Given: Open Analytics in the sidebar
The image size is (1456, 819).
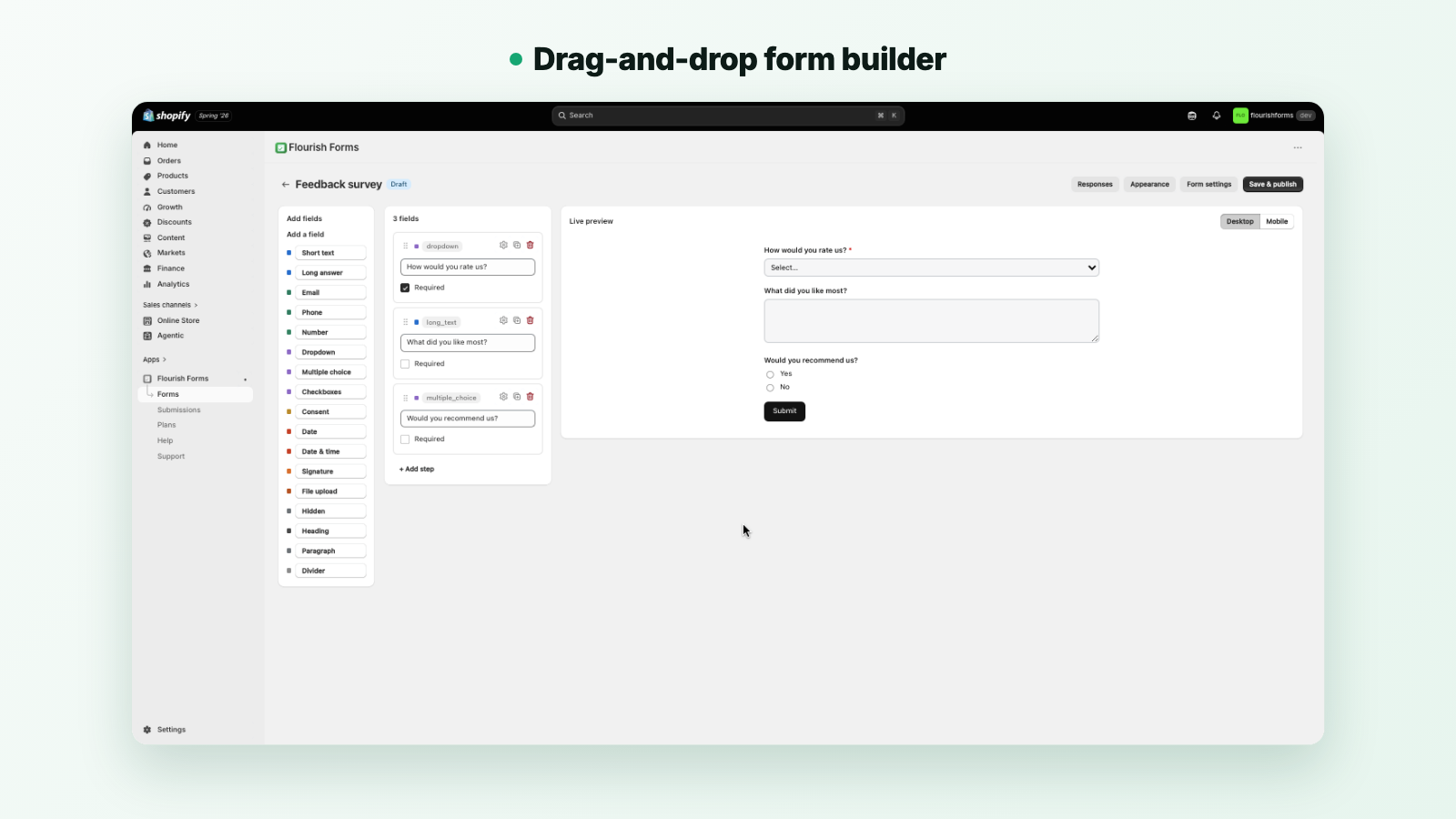Looking at the screenshot, I should 173,284.
